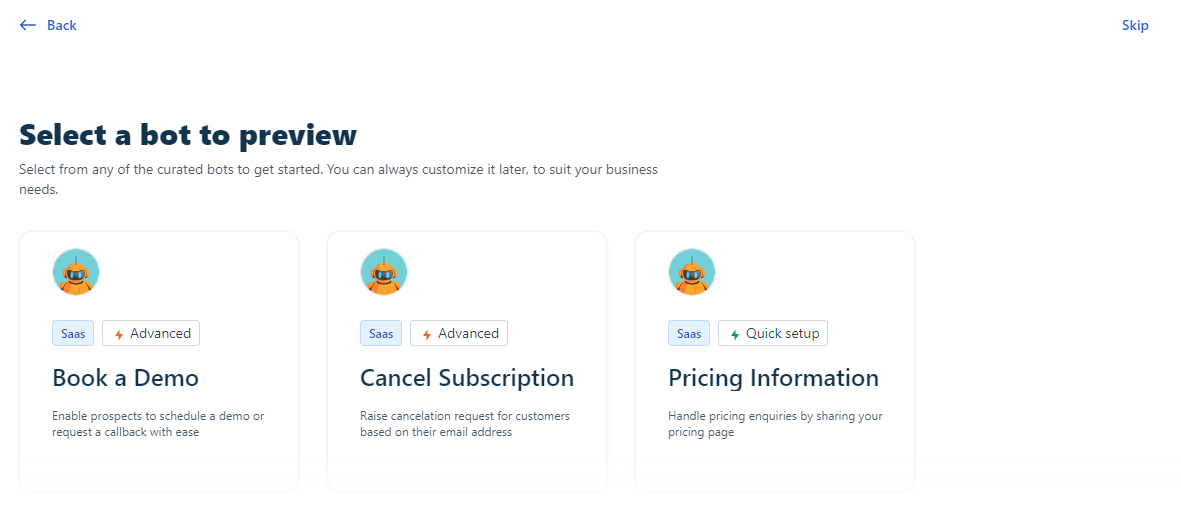Click the Pricing Information robot avatar
The width and height of the screenshot is (1181, 516).
click(x=692, y=272)
